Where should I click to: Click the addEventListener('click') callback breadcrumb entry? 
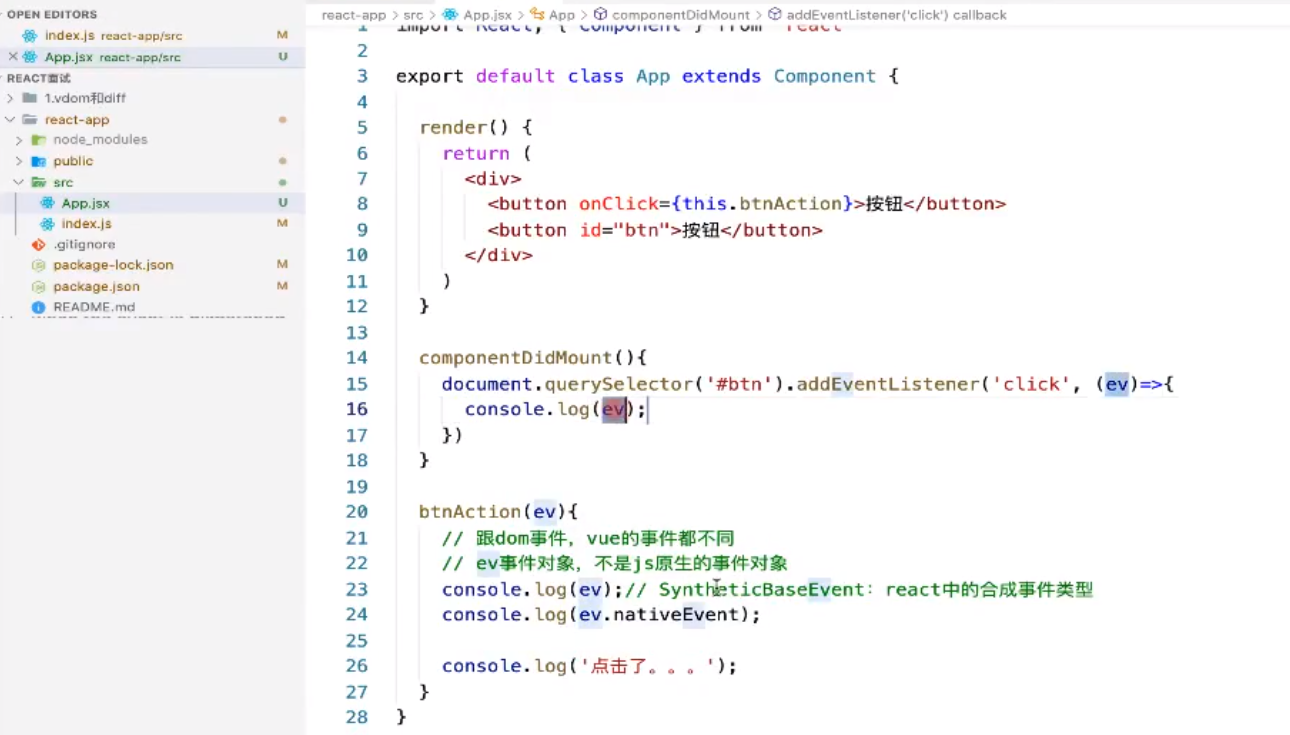pos(896,15)
